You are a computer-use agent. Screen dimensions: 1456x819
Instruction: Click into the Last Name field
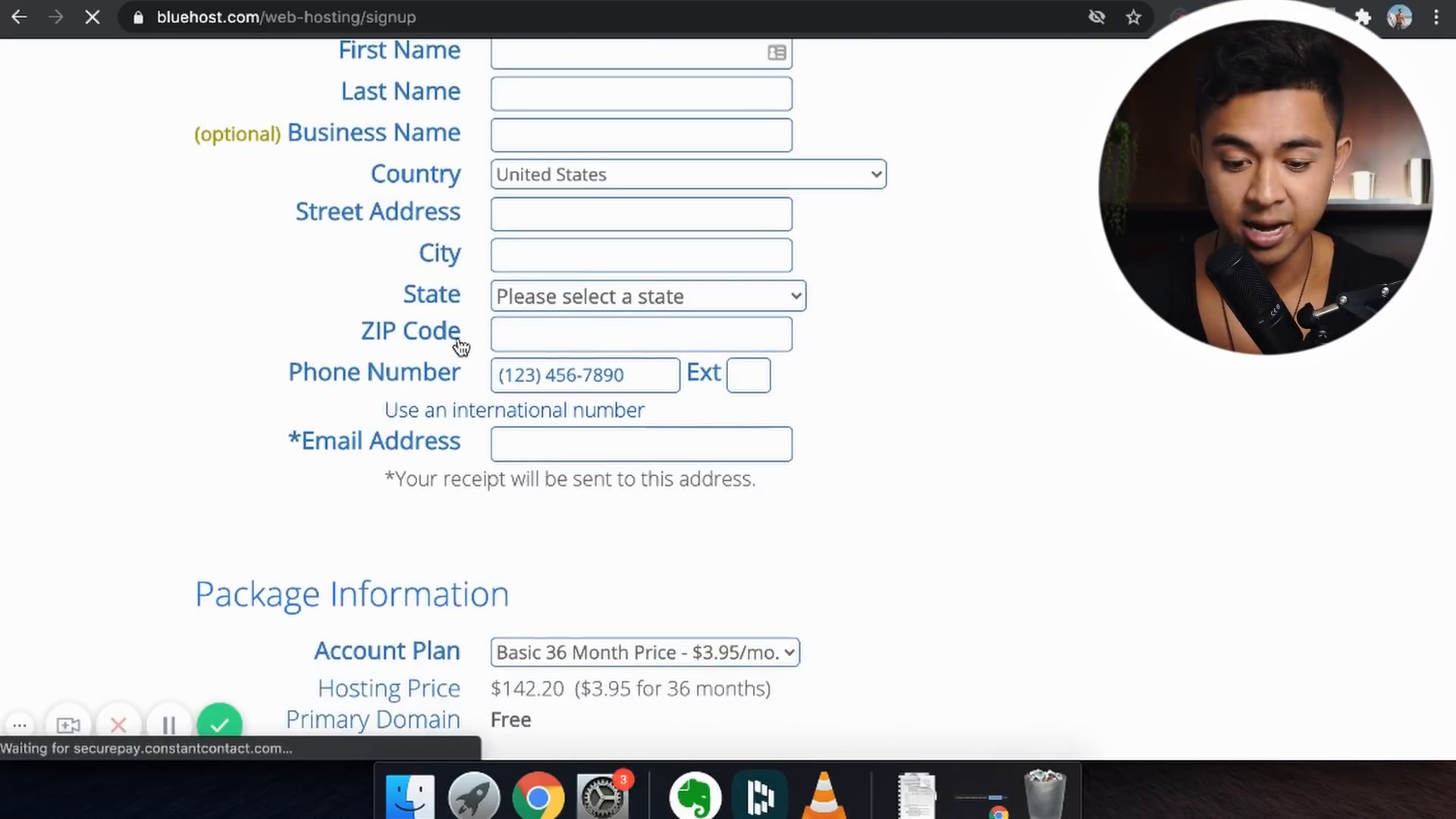pyautogui.click(x=642, y=93)
